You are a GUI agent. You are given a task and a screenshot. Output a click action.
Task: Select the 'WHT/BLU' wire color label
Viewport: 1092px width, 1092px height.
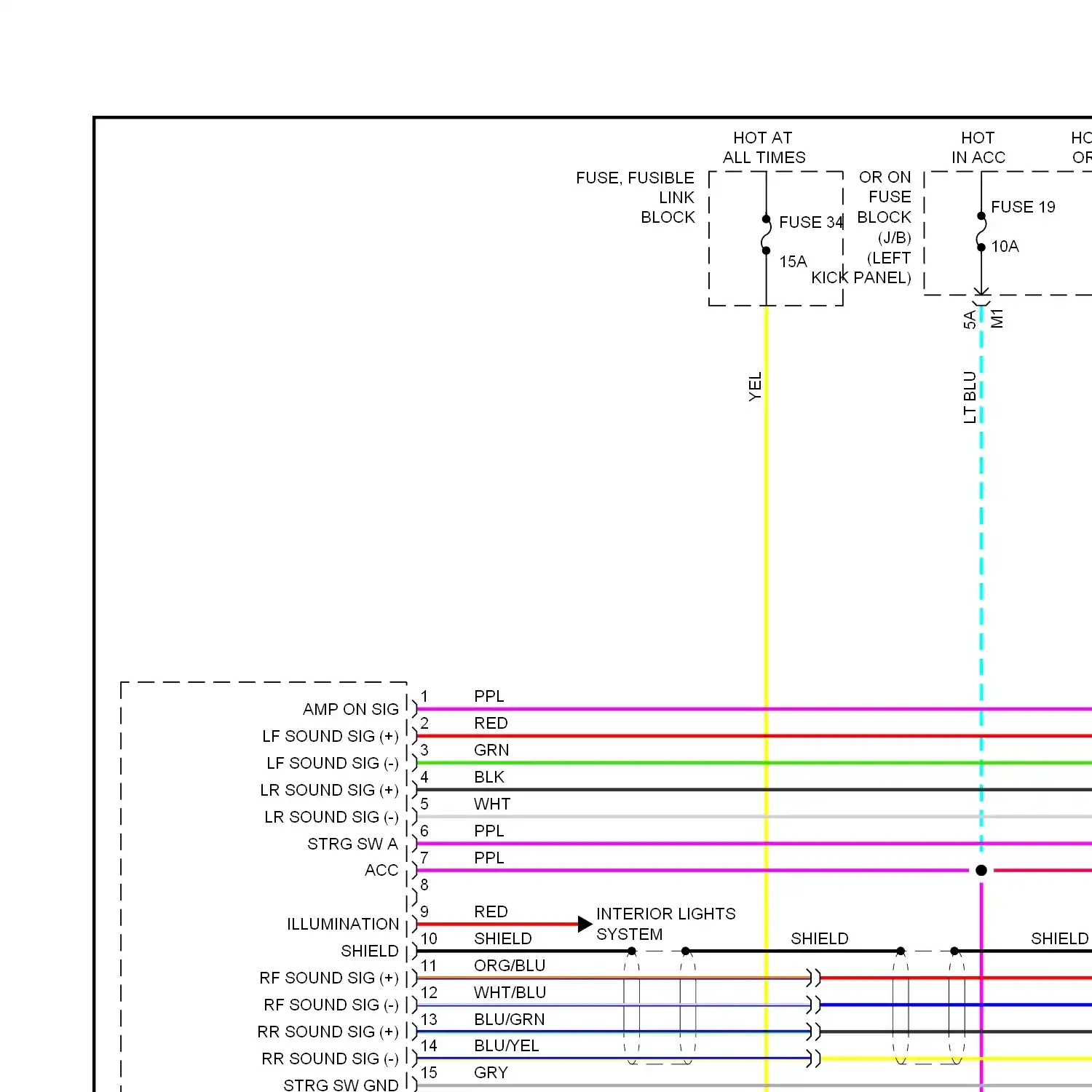[510, 992]
